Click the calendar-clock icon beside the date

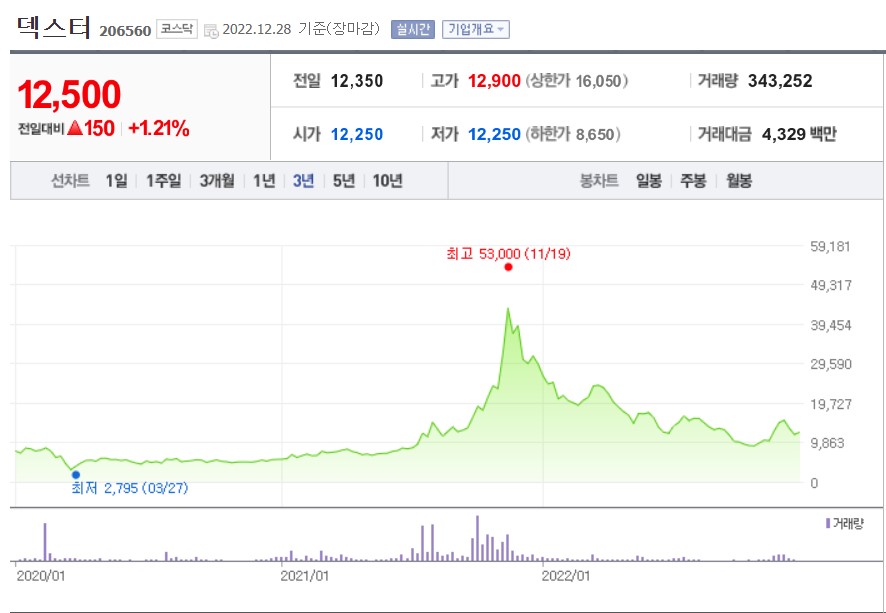211,29
